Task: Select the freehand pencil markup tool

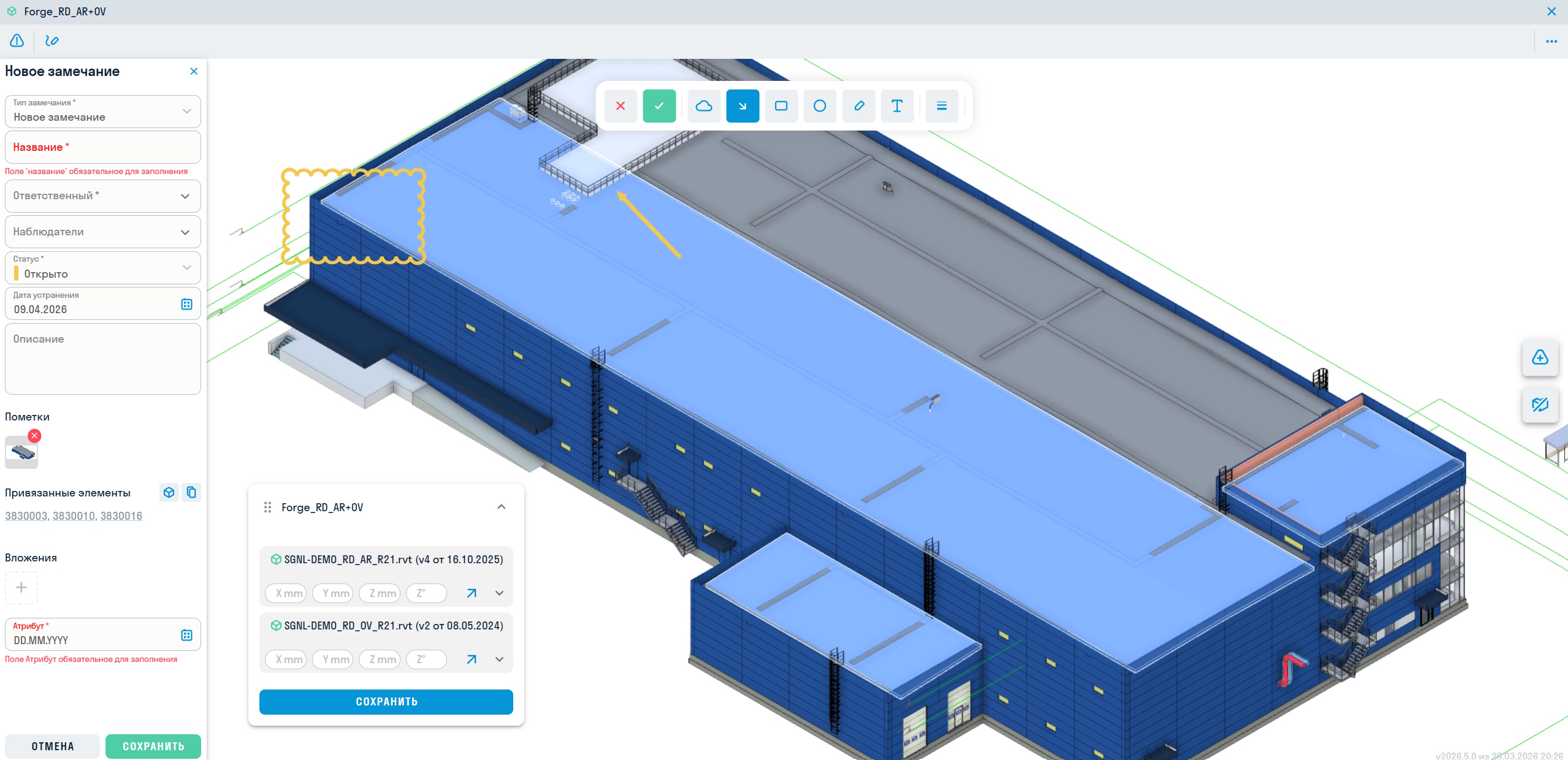Action: click(859, 106)
